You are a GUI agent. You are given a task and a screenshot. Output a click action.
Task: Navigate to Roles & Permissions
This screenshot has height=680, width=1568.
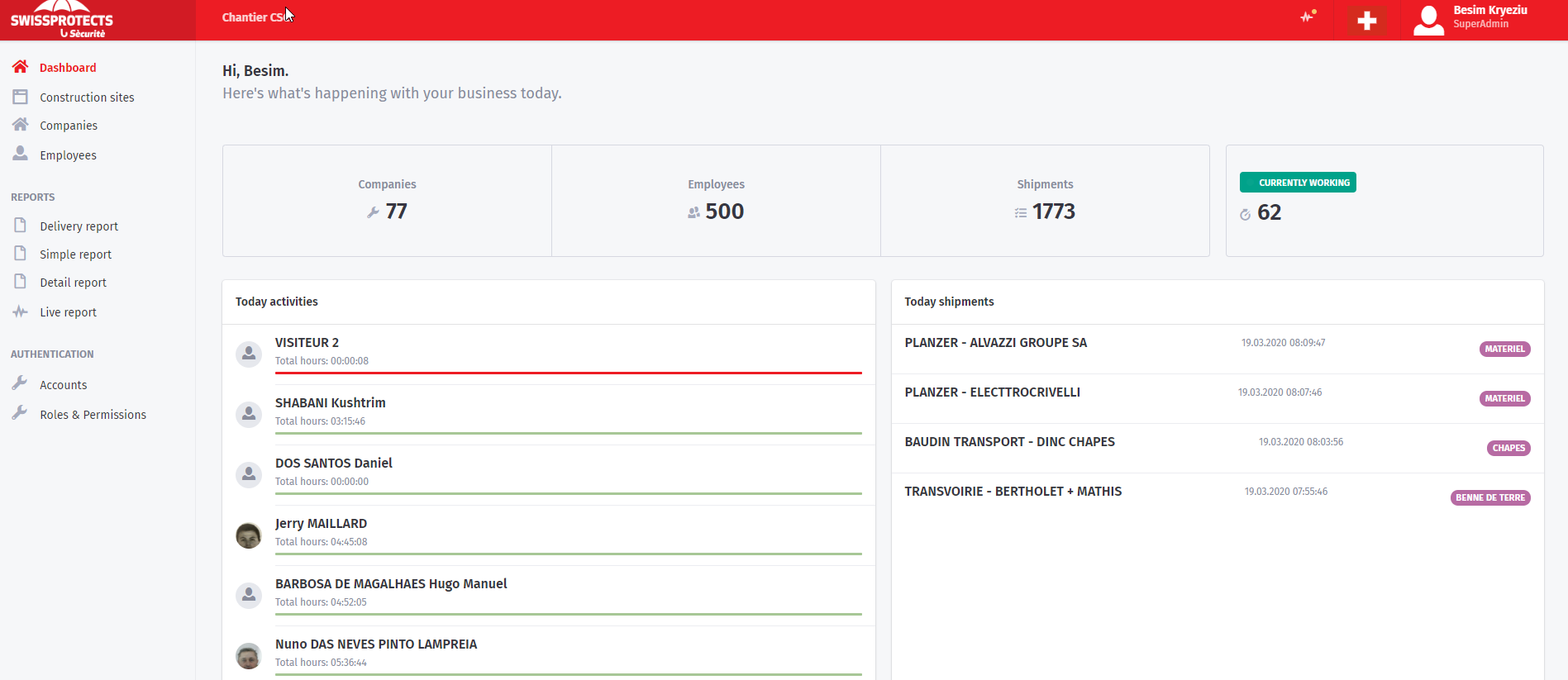tap(93, 415)
